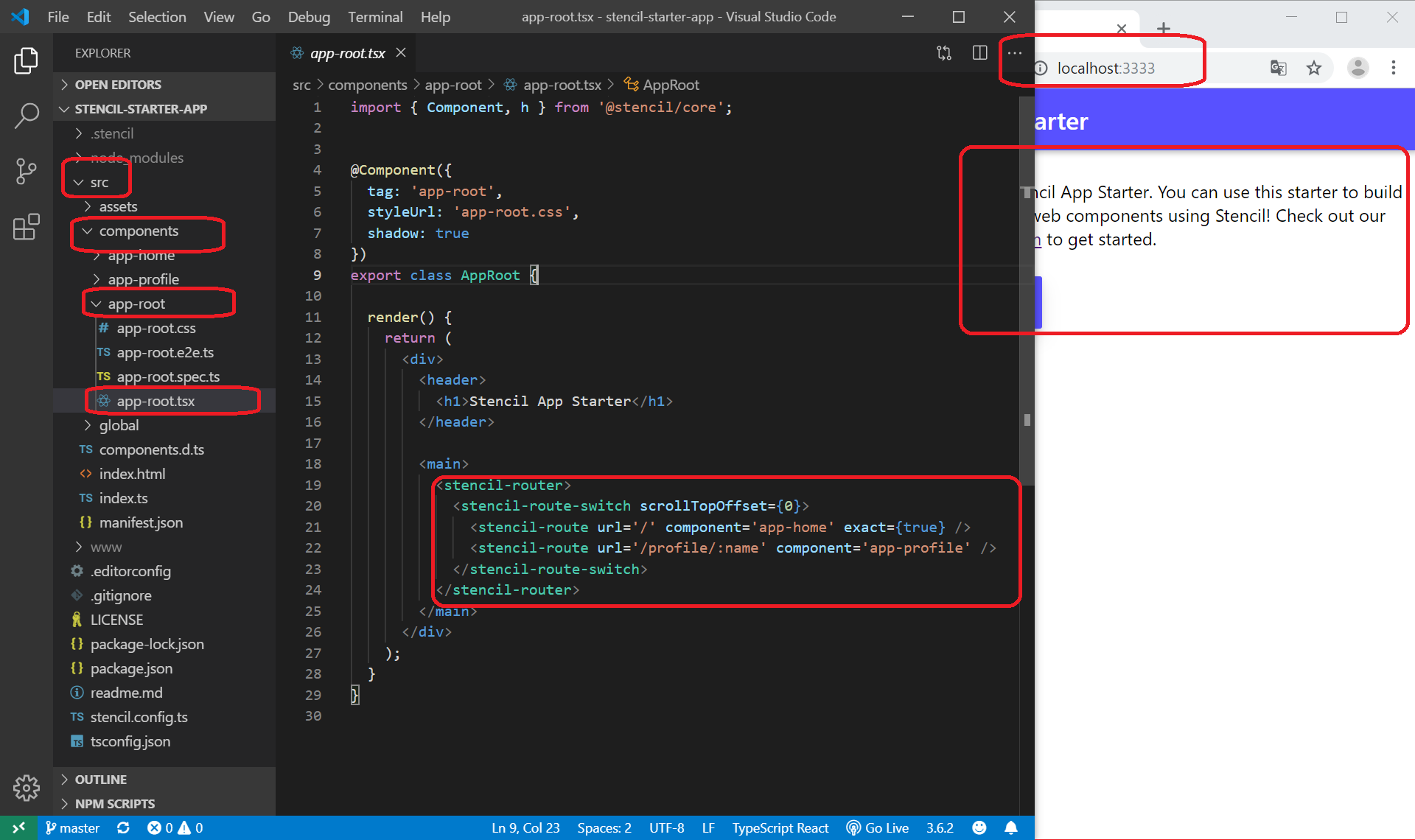Expand the .stencil folder
Viewport: 1415px width, 840px height.
coord(164,133)
